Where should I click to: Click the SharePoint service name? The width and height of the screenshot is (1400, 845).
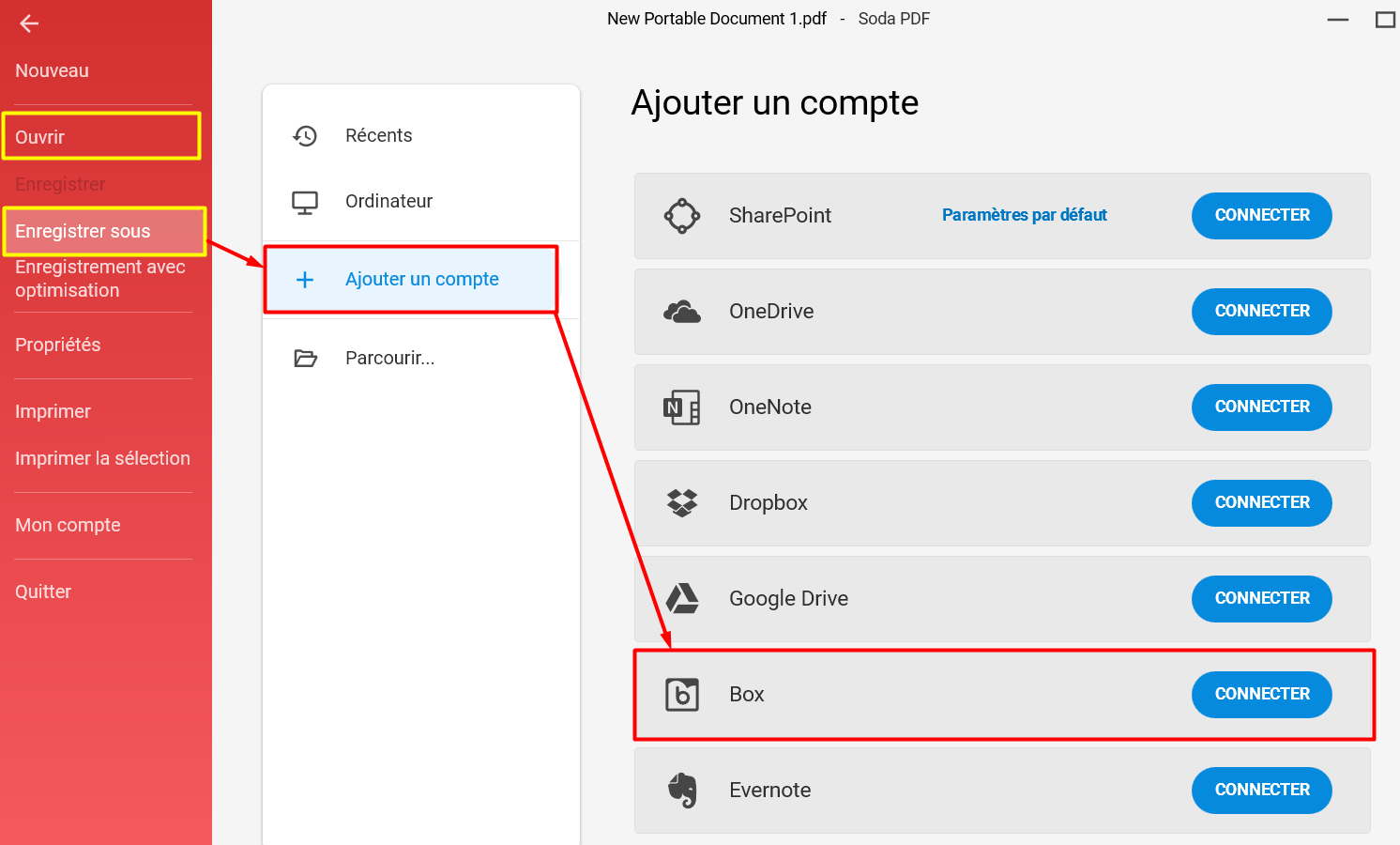point(781,216)
